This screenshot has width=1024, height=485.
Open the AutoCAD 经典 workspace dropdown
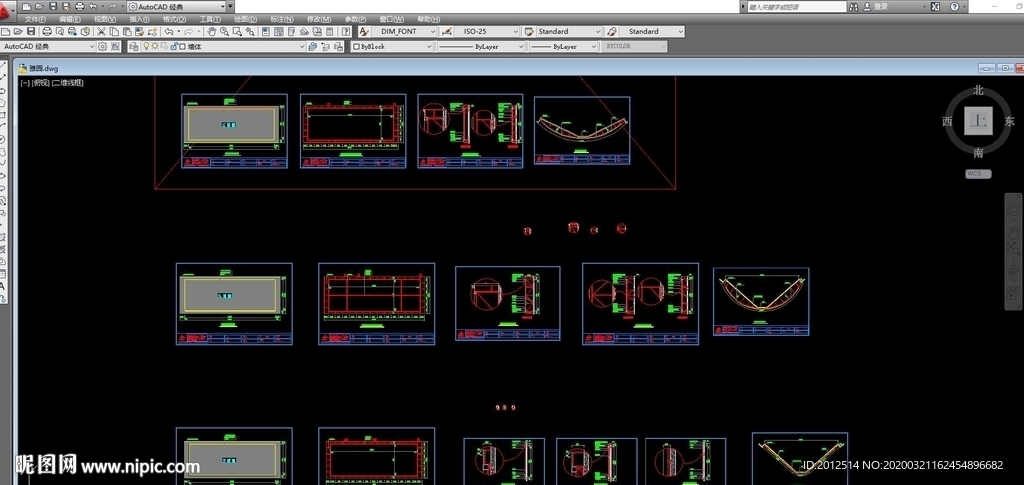(48, 46)
